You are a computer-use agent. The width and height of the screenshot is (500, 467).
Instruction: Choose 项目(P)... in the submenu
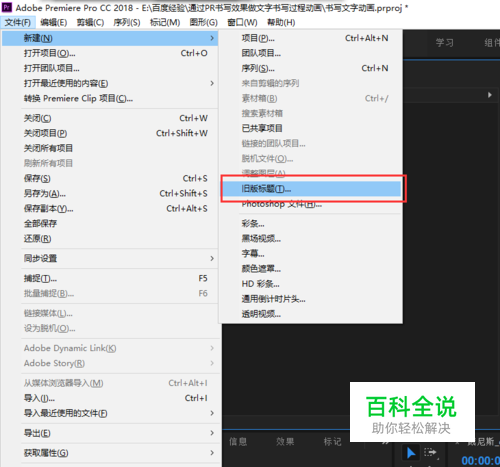tap(311, 38)
